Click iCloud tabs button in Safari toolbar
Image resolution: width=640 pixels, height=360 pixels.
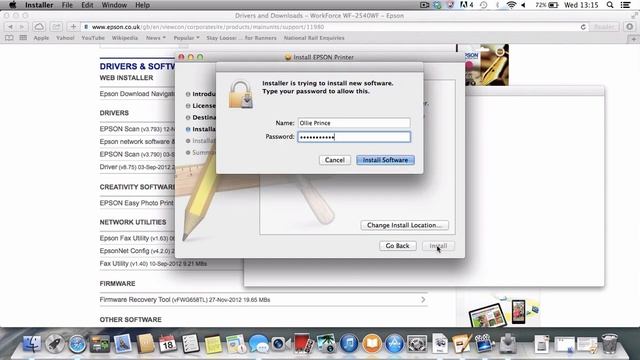tap(39, 27)
